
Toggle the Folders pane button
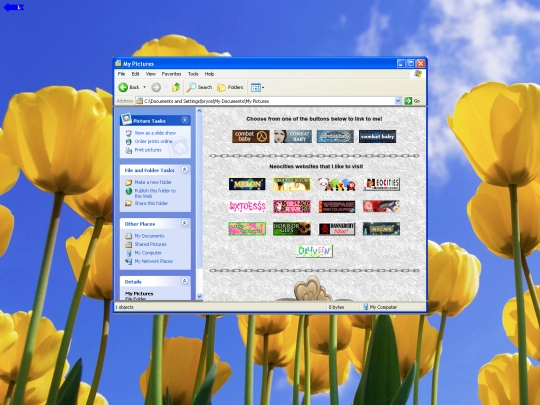[x=230, y=87]
